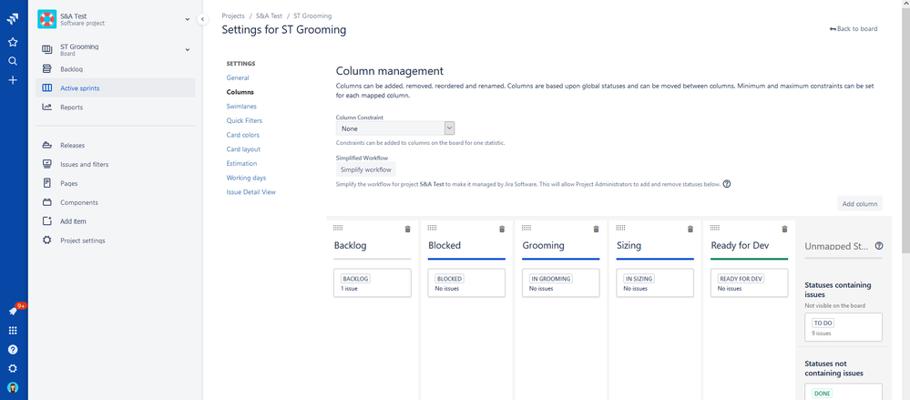Expand the ST Grooming board switcher chevron
This screenshot has width=910, height=400.
[x=187, y=50]
